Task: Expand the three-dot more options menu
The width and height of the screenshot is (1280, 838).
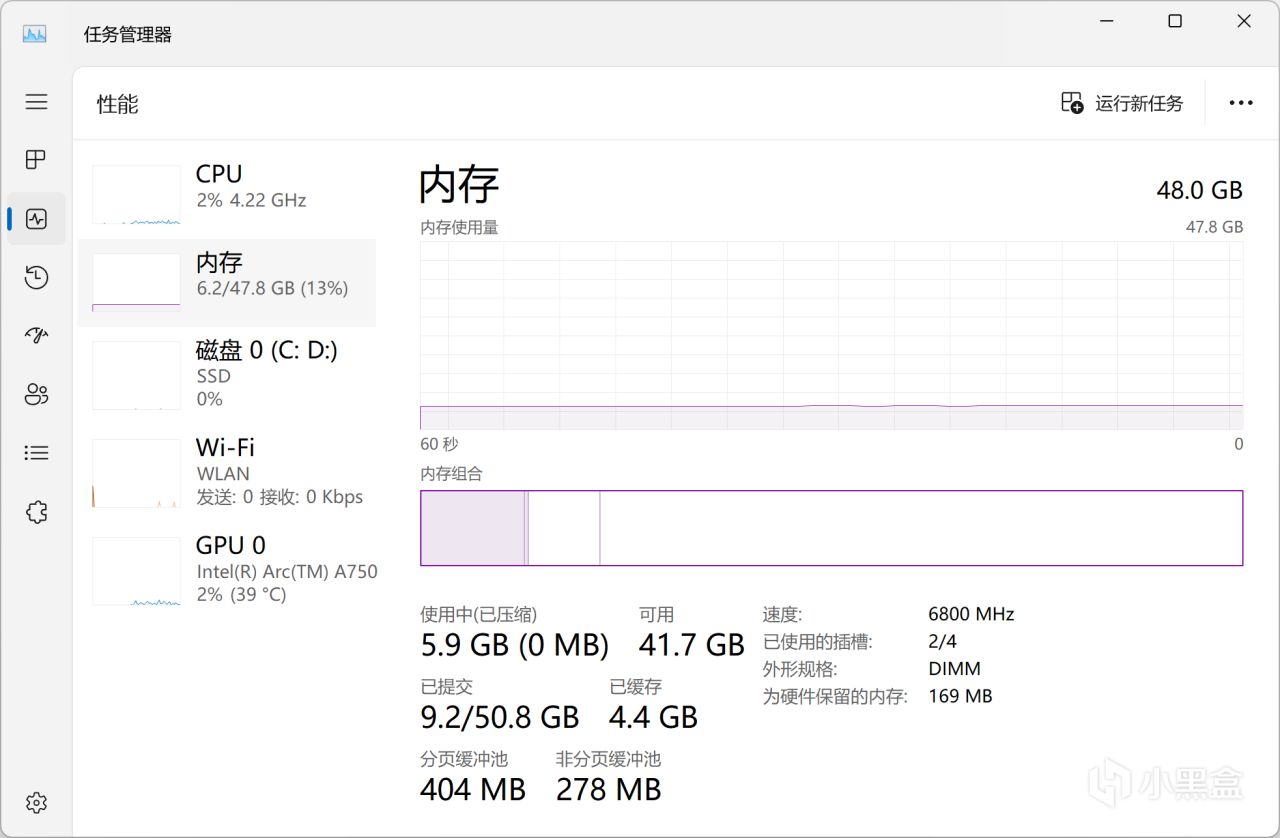Action: coord(1241,103)
